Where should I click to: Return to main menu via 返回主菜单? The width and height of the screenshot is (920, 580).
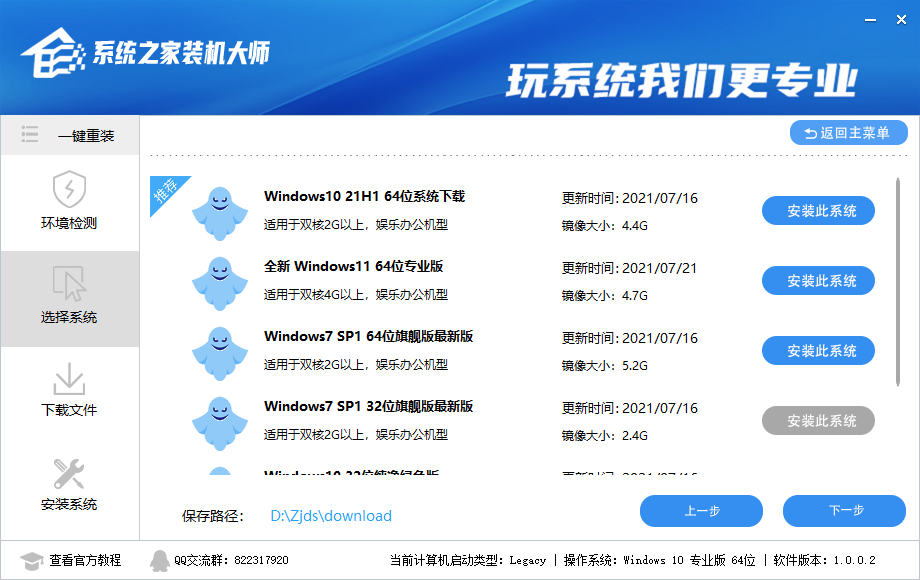coord(848,133)
